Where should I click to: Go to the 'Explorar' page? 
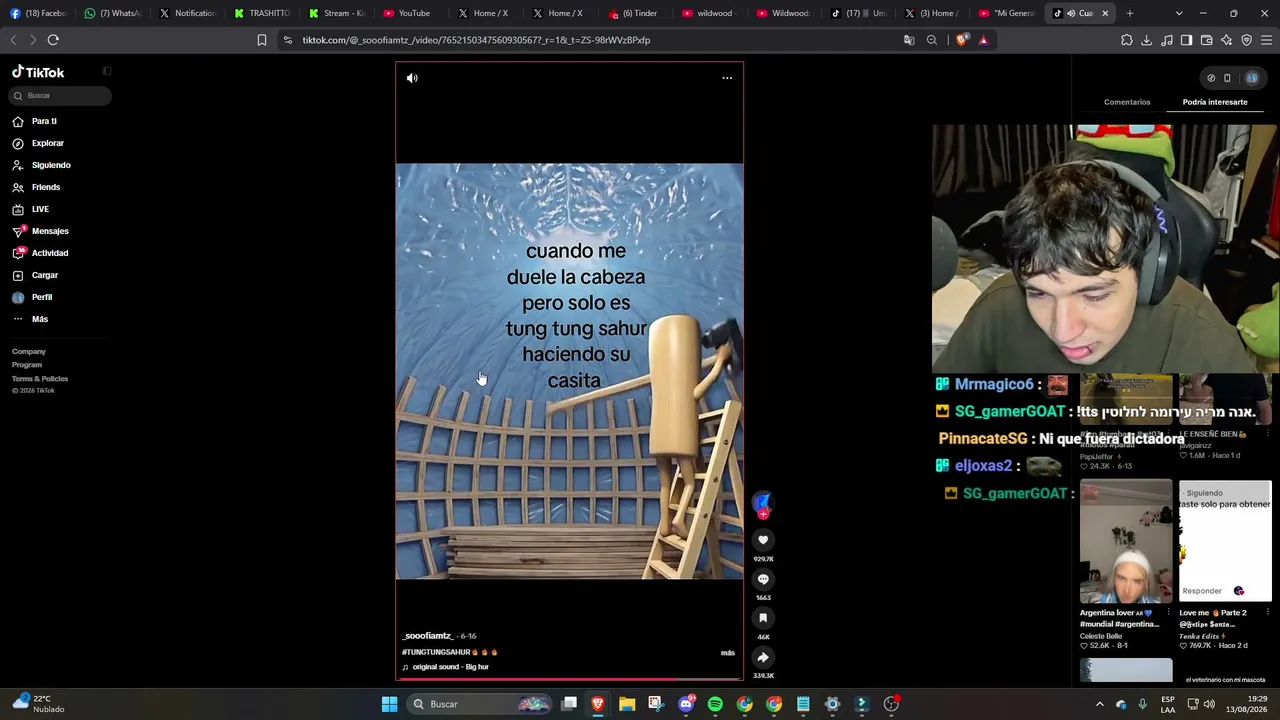pos(47,143)
